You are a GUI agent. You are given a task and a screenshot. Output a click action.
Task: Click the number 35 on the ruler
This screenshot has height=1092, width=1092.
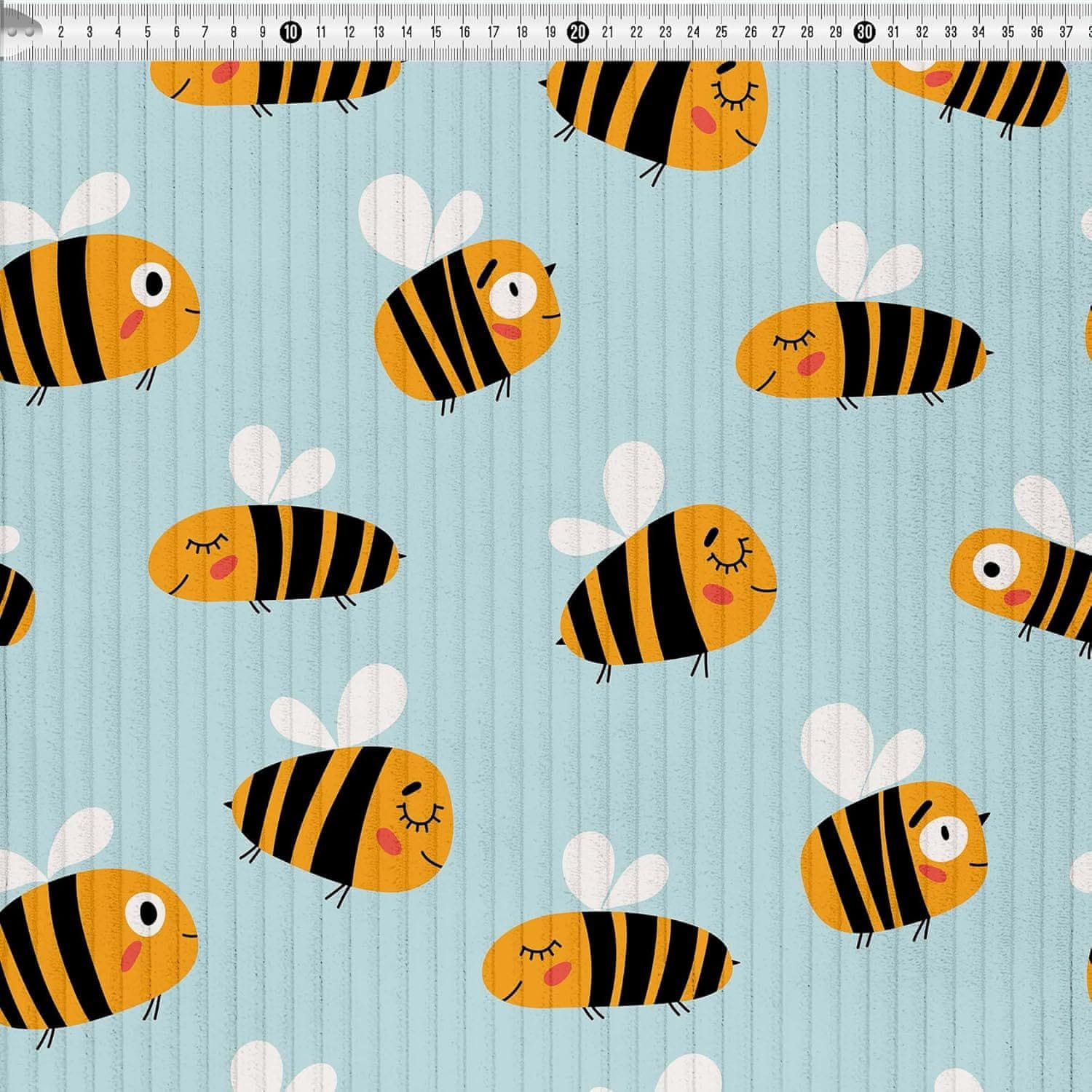pyautogui.click(x=1008, y=32)
